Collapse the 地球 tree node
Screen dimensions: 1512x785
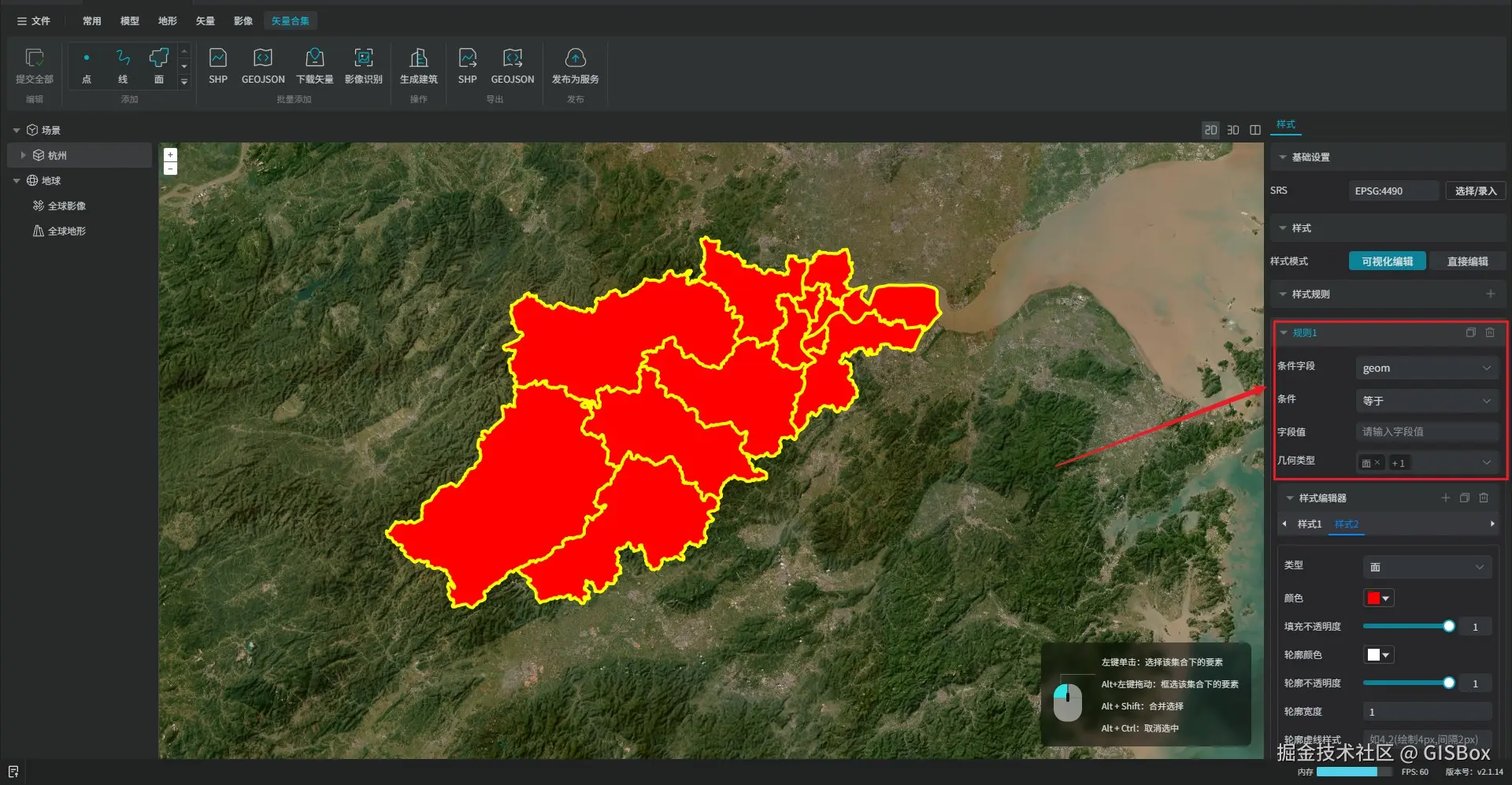17,180
